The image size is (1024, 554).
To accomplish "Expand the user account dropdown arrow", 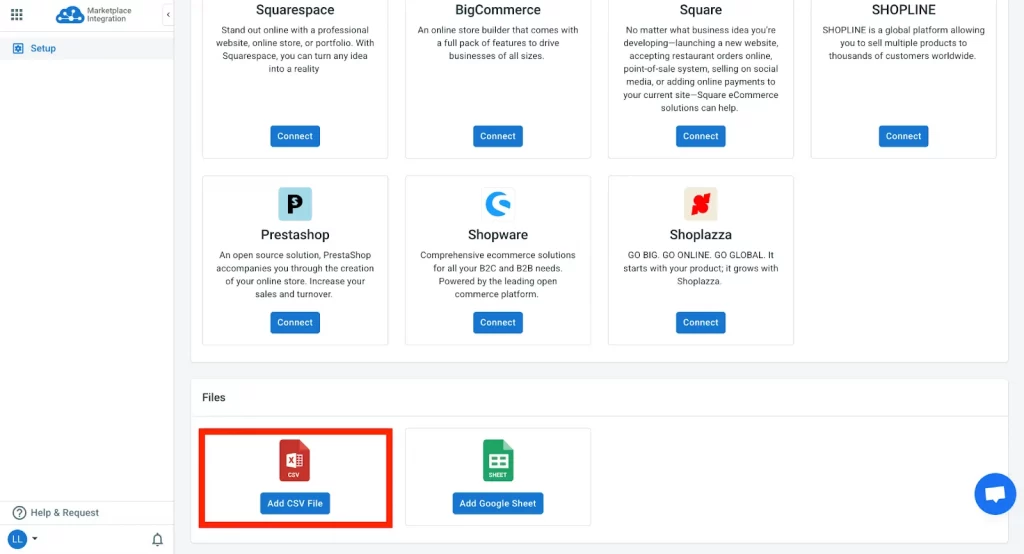I will 35,539.
